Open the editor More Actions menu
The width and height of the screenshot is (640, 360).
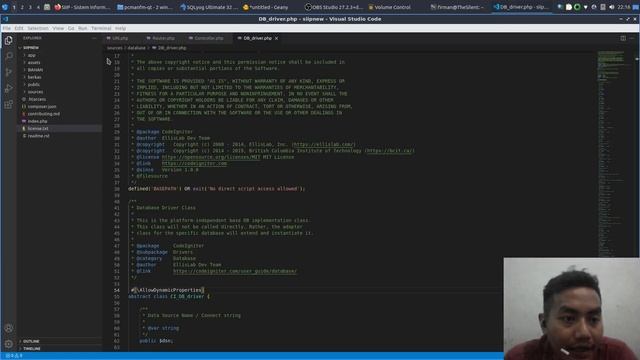(x=632, y=38)
